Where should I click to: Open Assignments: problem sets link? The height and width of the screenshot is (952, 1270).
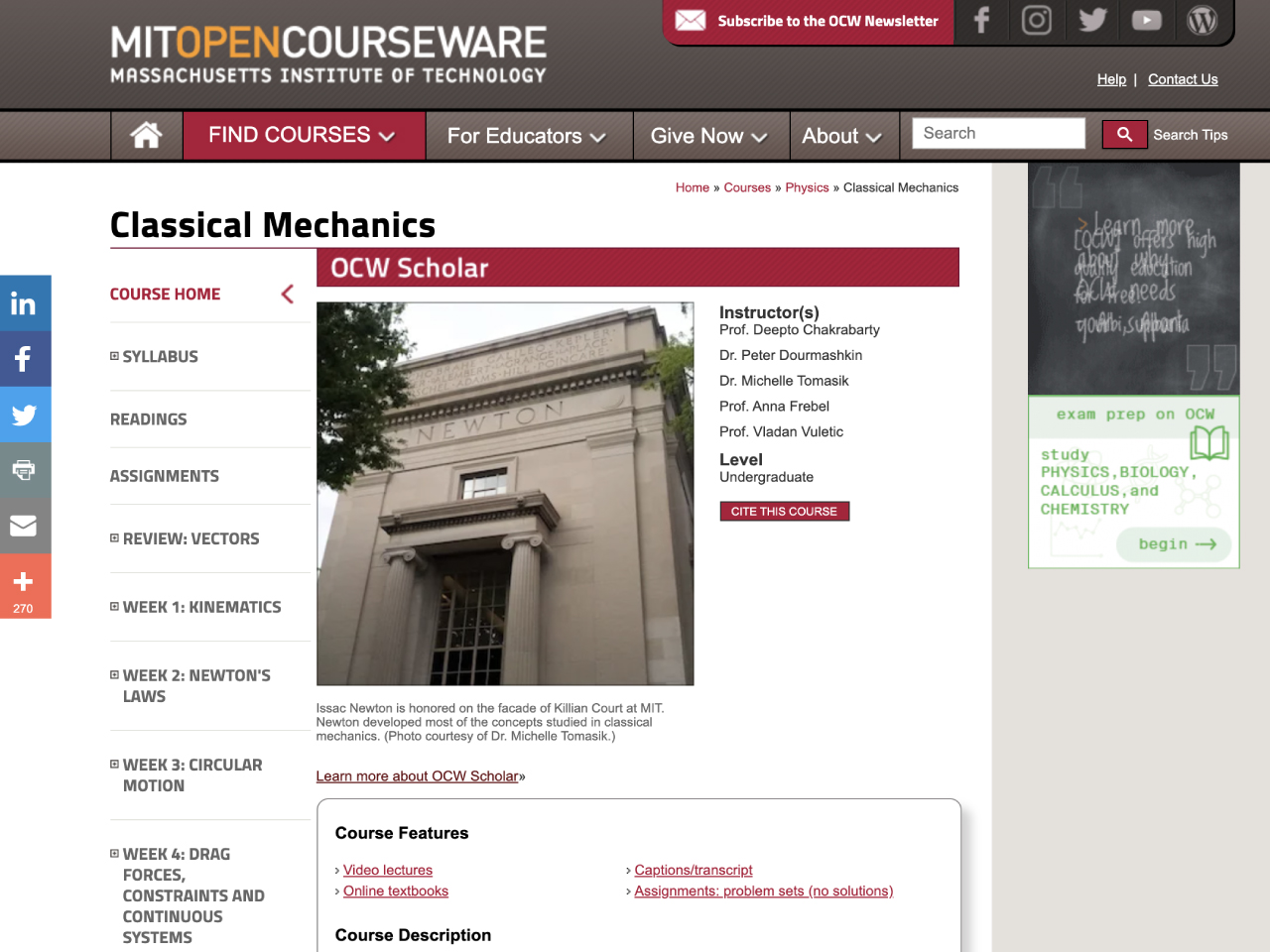764,891
